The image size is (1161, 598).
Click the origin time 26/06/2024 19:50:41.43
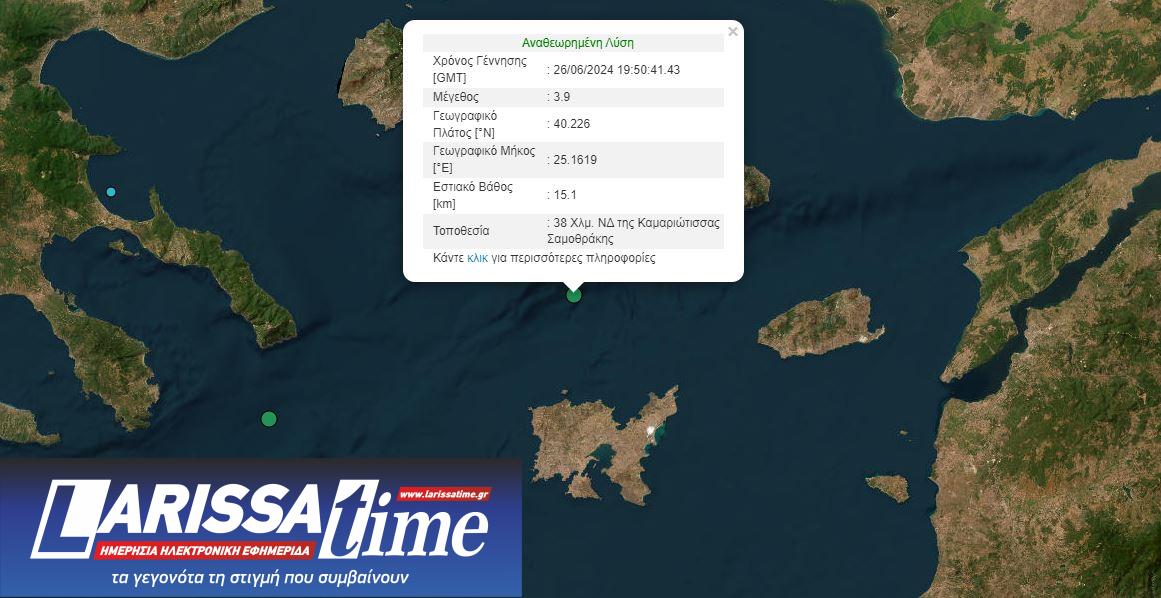[x=617, y=69]
